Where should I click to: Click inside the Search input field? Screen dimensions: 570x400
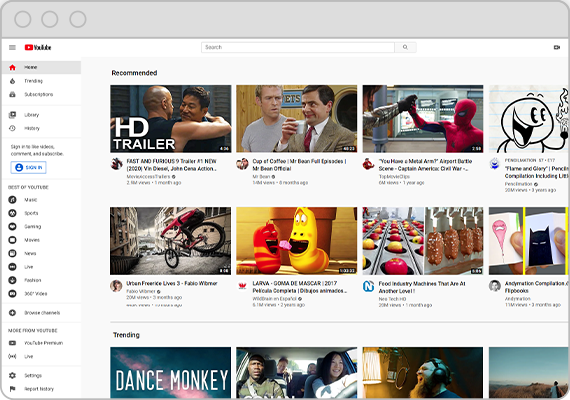298,47
